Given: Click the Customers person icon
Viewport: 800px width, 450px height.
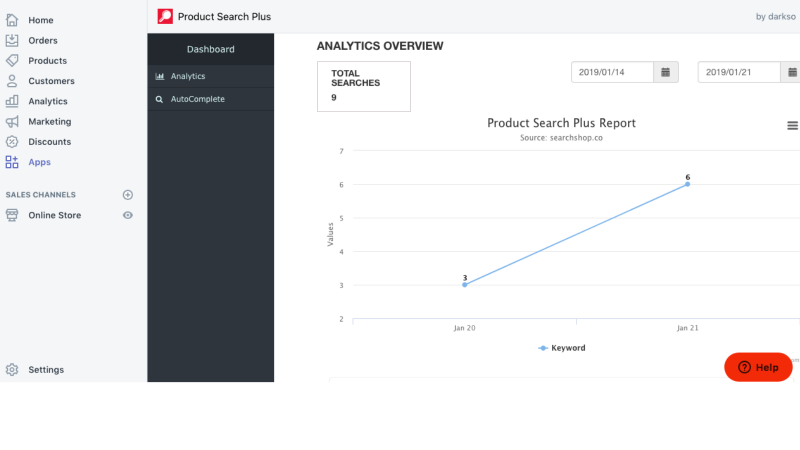Looking at the screenshot, I should point(12,81).
